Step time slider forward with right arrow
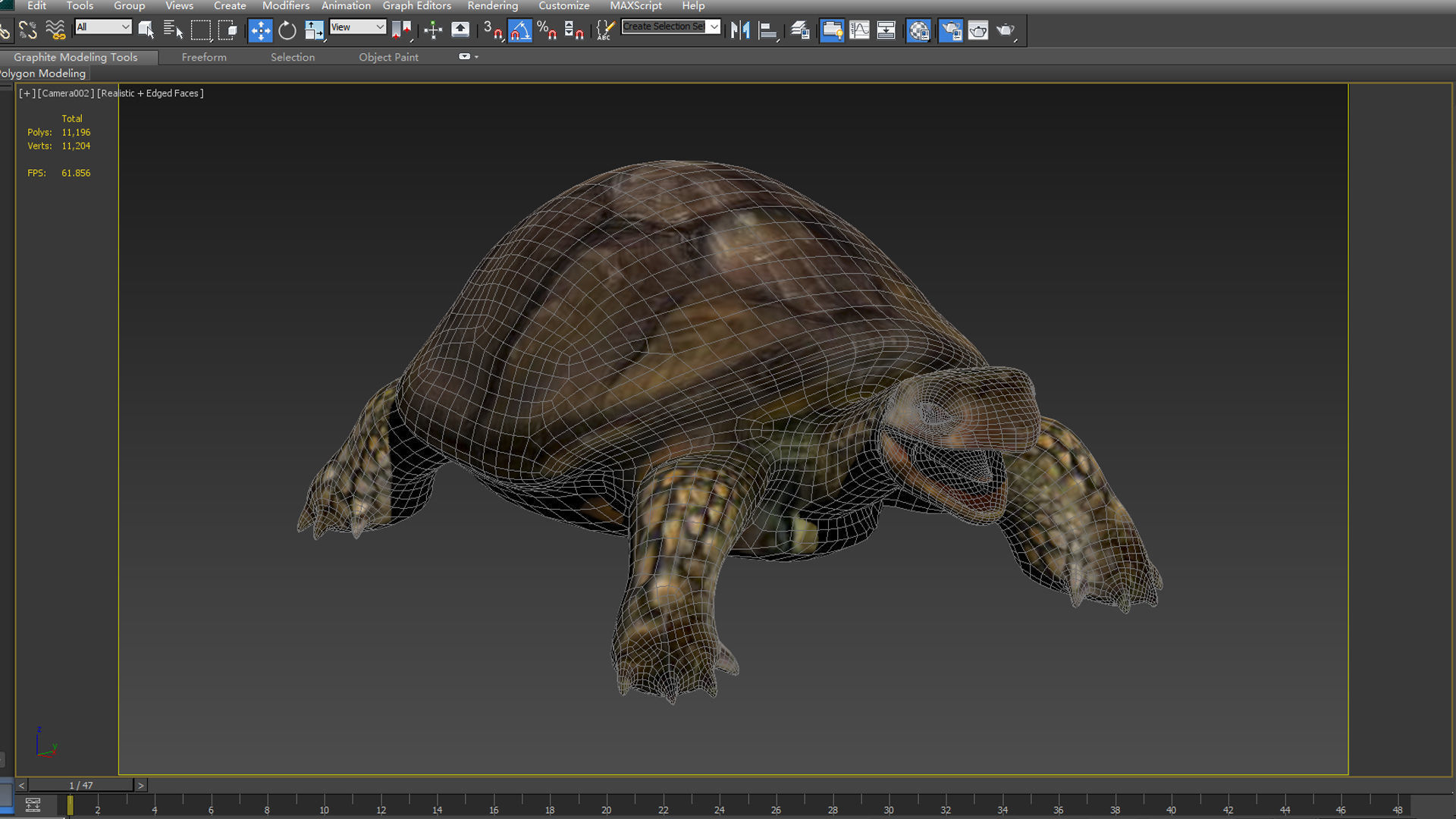The width and height of the screenshot is (1456, 819). coord(141,786)
